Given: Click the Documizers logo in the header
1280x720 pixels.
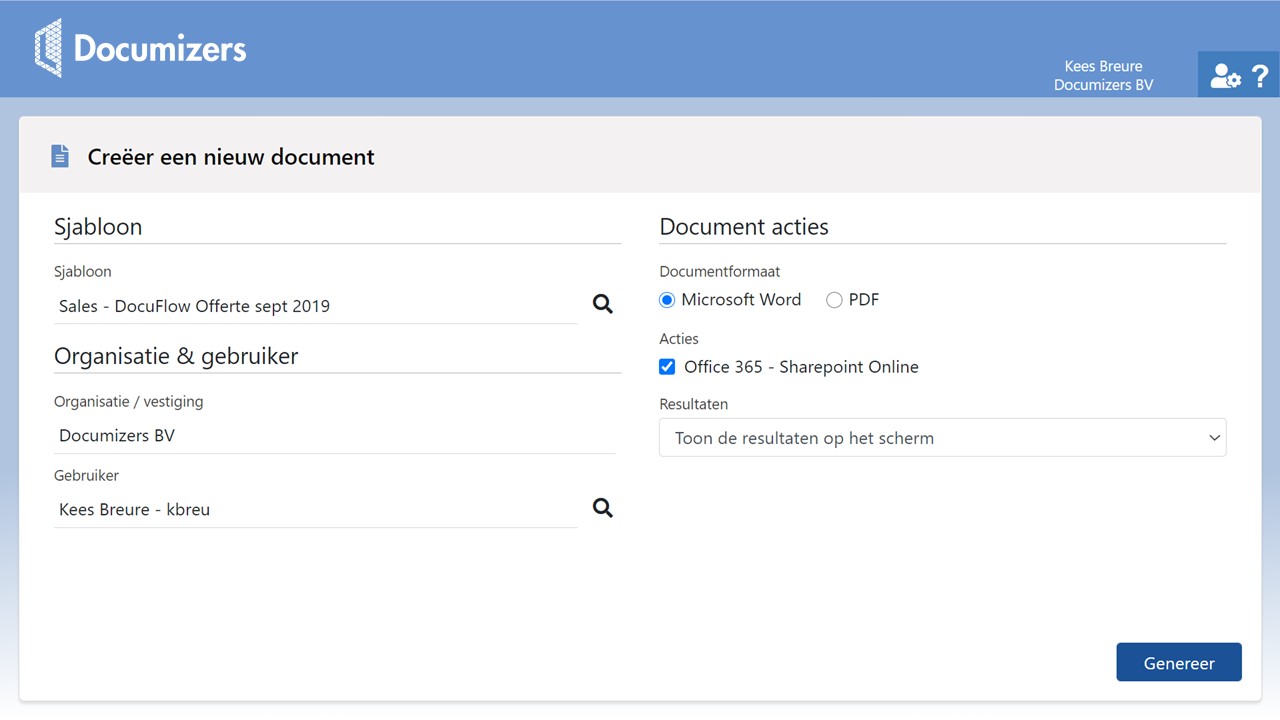Looking at the screenshot, I should click(x=140, y=48).
